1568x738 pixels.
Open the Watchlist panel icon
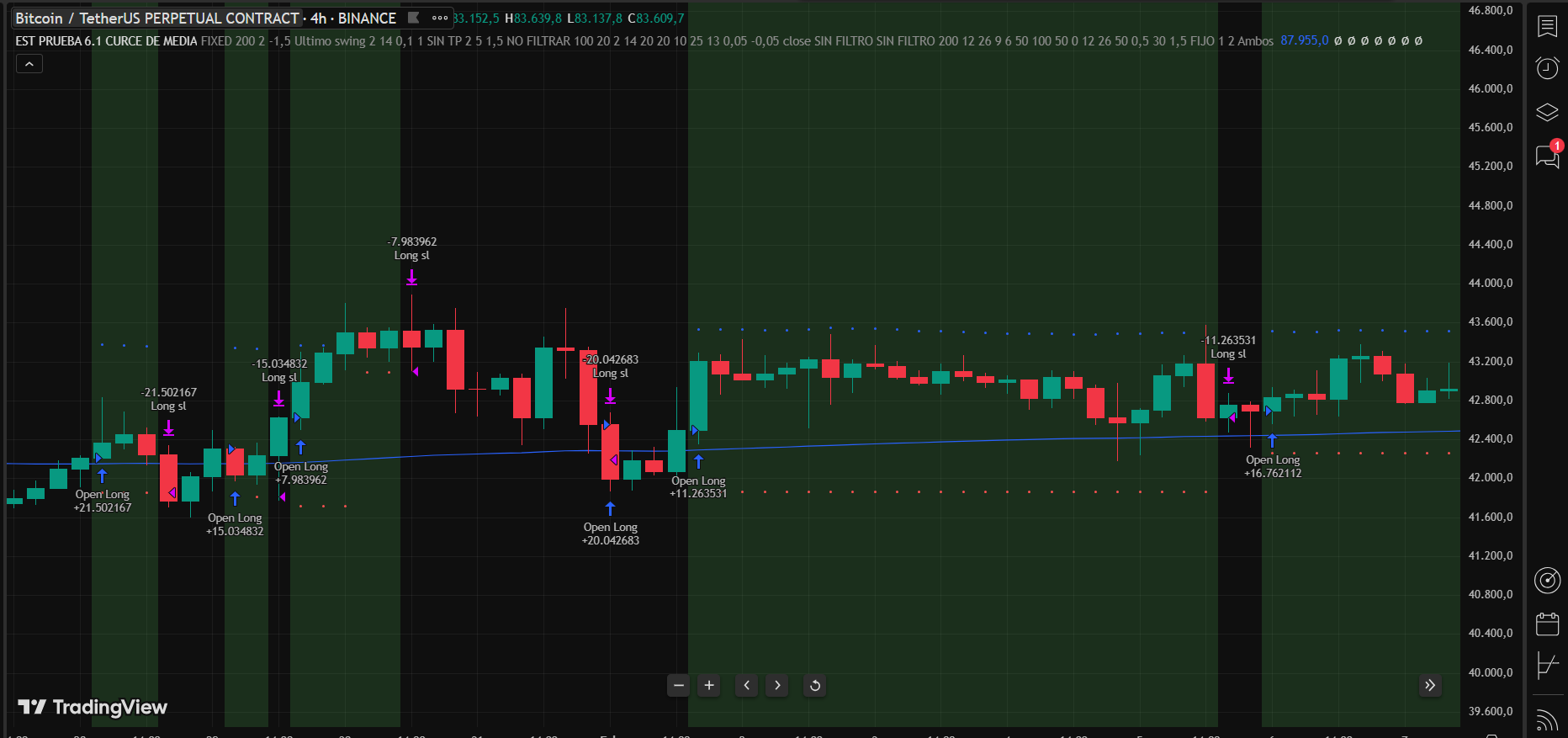pyautogui.click(x=1547, y=26)
